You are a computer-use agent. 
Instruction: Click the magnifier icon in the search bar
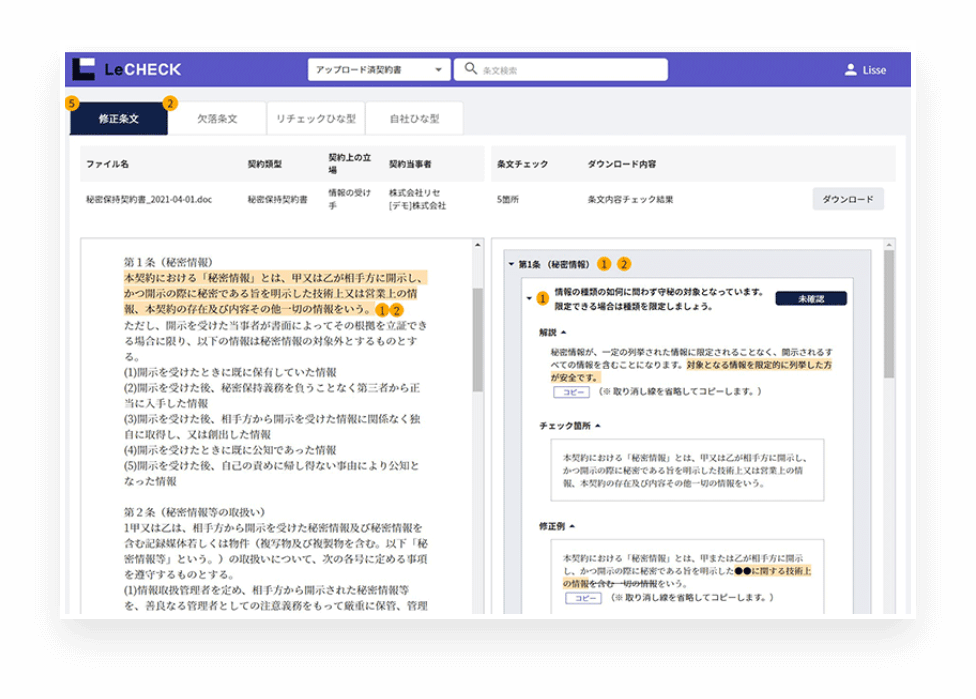pyautogui.click(x=468, y=69)
